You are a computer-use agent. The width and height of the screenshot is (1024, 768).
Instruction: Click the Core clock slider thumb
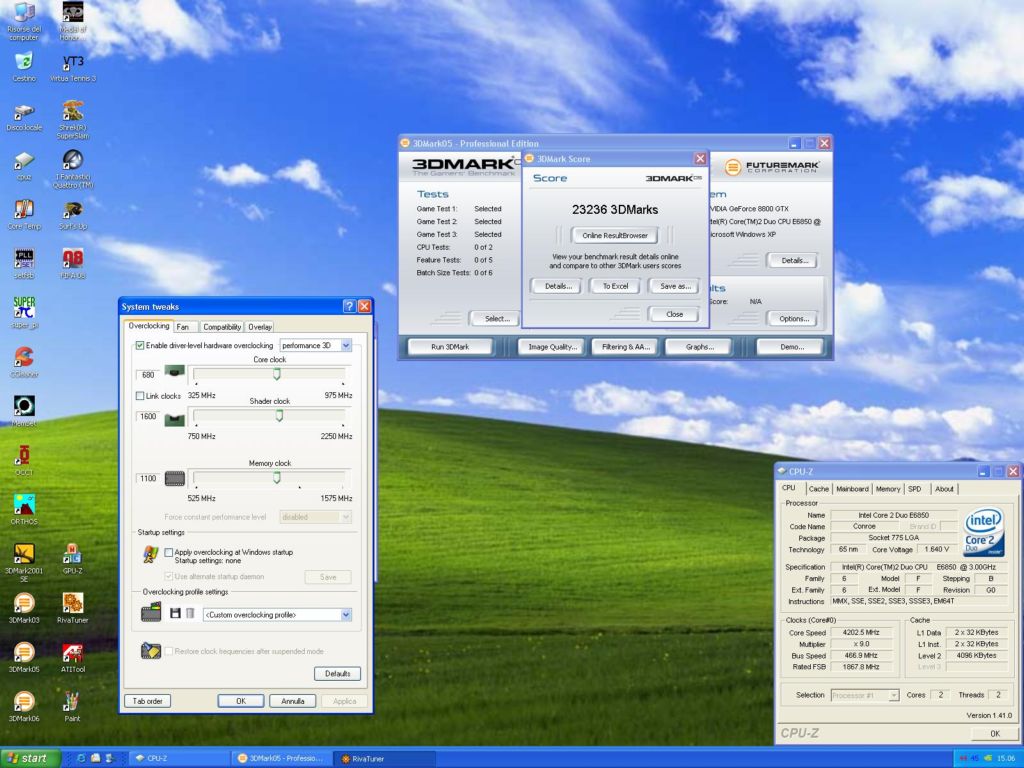pos(277,374)
